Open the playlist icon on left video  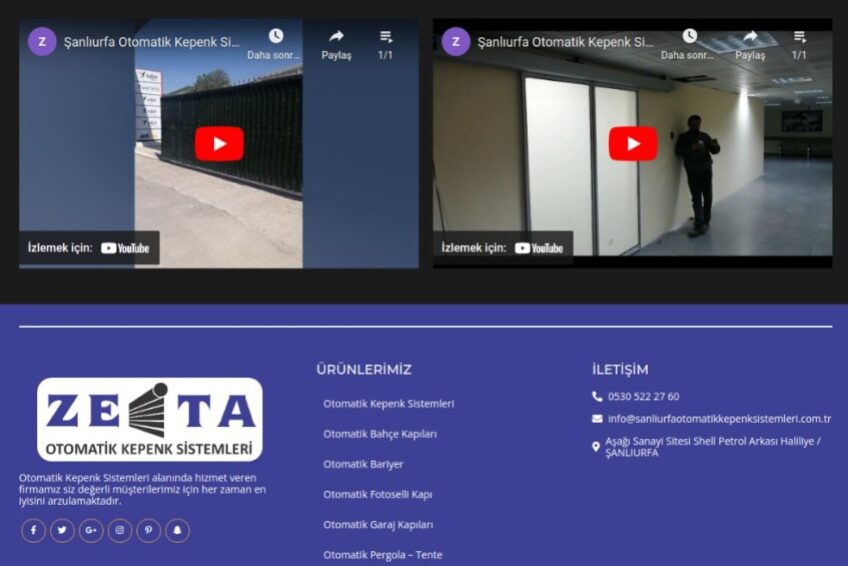click(385, 37)
